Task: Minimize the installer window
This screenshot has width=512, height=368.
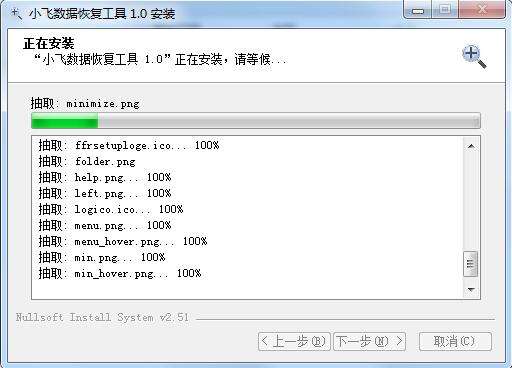Action: [x=418, y=10]
